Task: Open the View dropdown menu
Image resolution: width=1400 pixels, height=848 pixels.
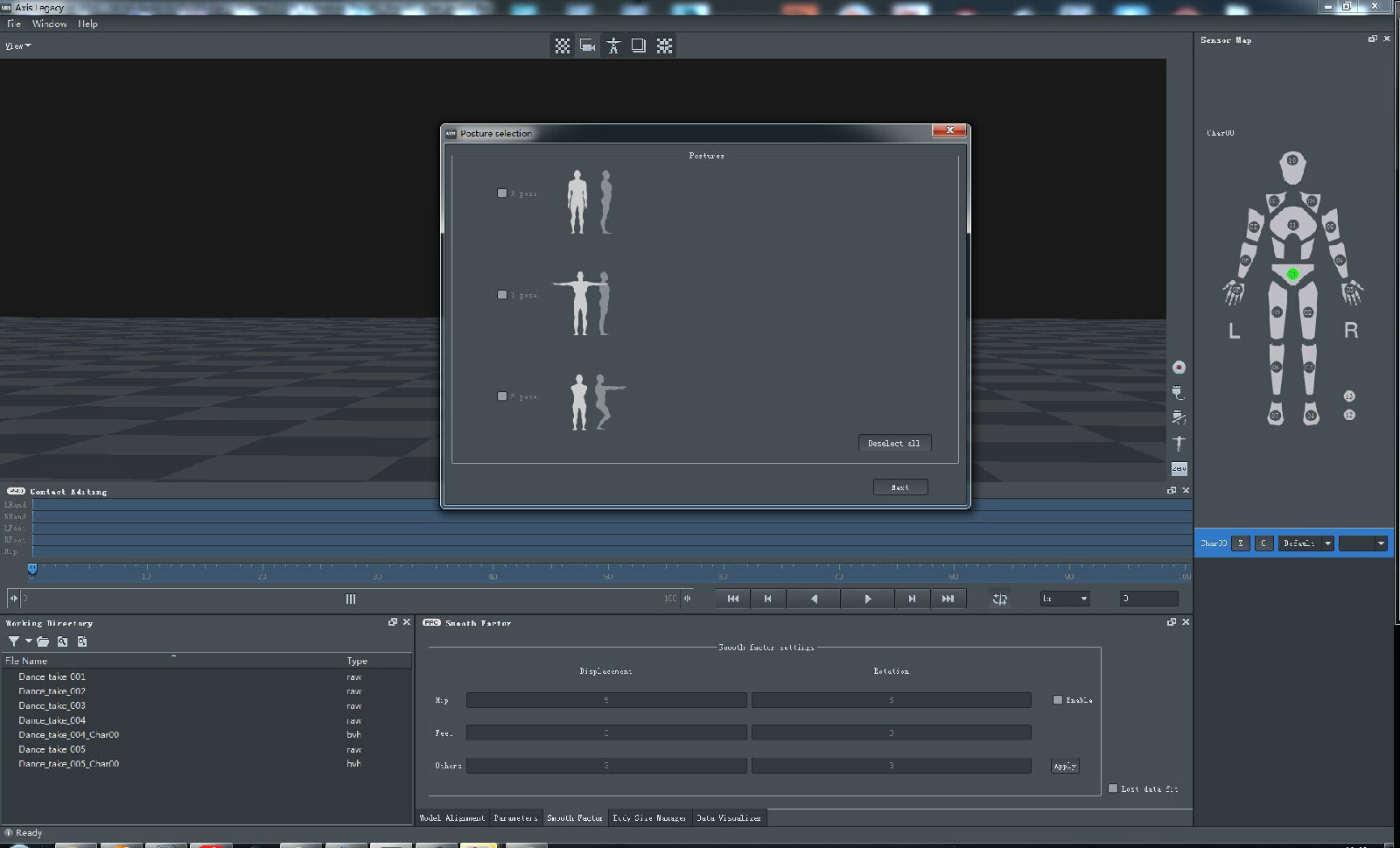Action: point(18,46)
